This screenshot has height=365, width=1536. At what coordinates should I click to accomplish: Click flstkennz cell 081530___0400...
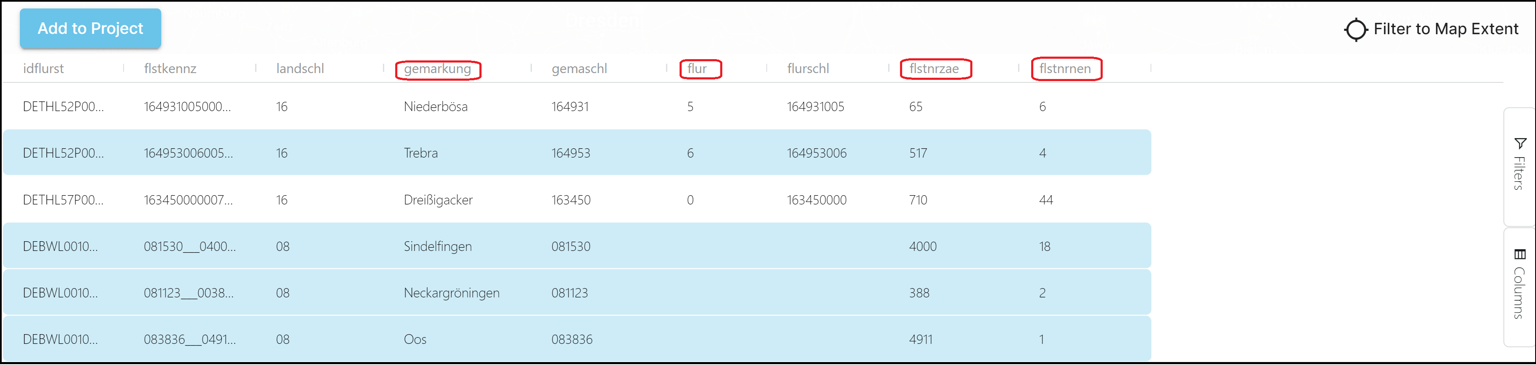[190, 246]
